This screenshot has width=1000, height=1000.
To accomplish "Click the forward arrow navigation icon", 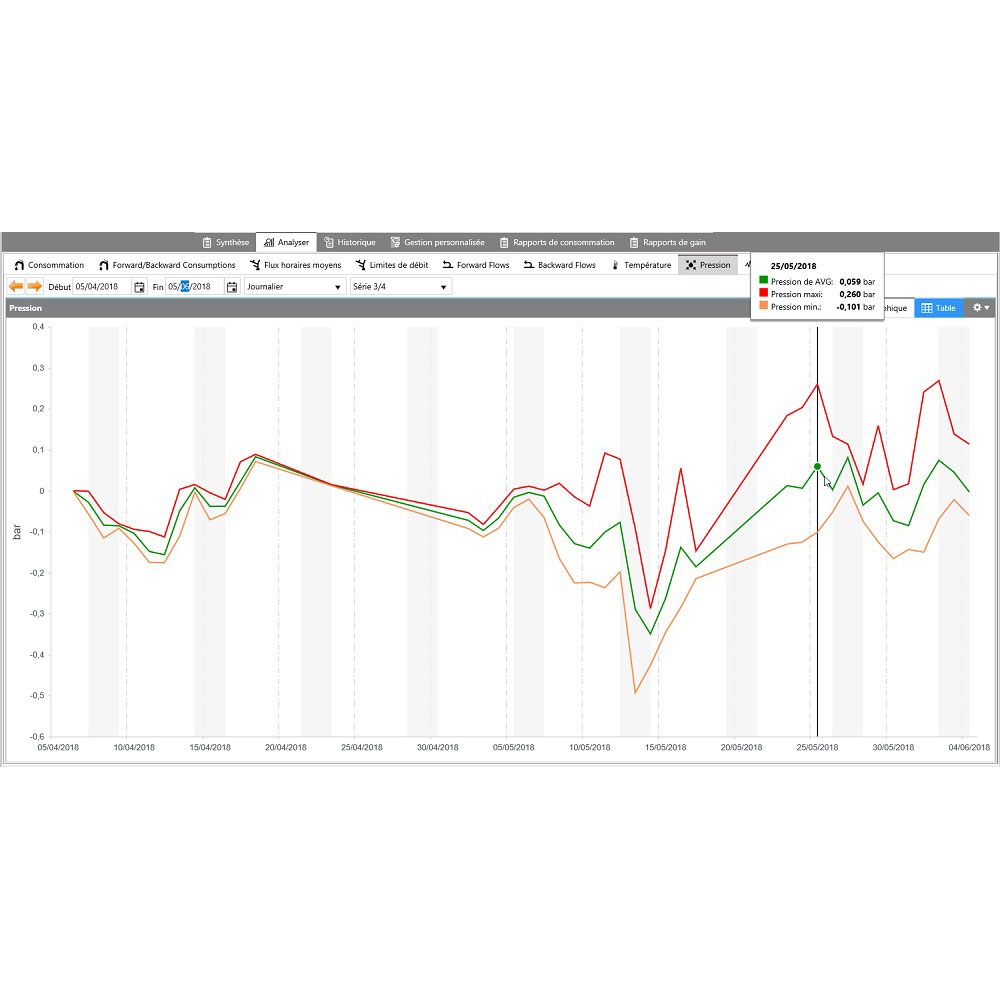I will [x=36, y=286].
